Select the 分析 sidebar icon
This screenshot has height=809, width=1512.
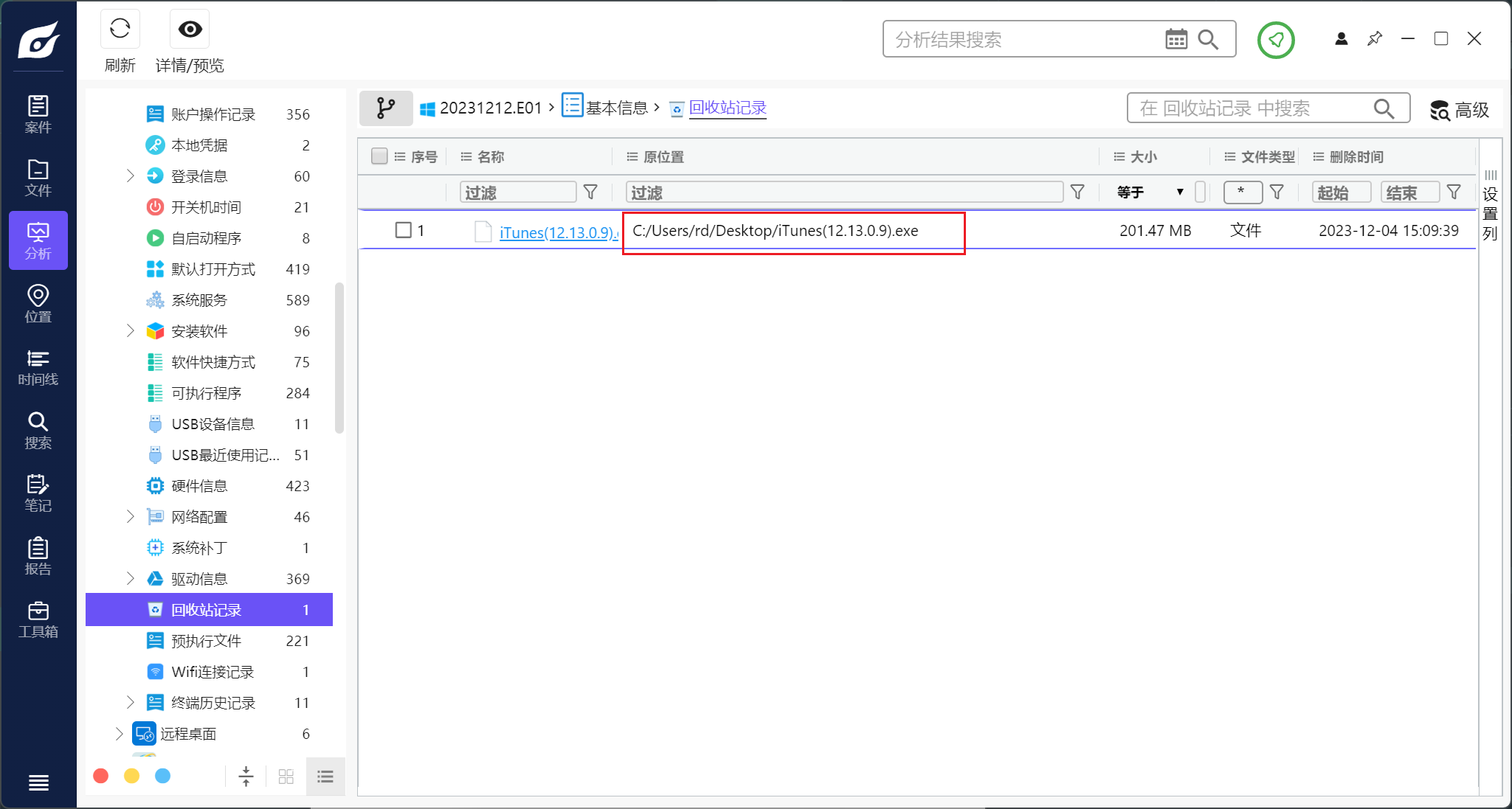[x=38, y=240]
